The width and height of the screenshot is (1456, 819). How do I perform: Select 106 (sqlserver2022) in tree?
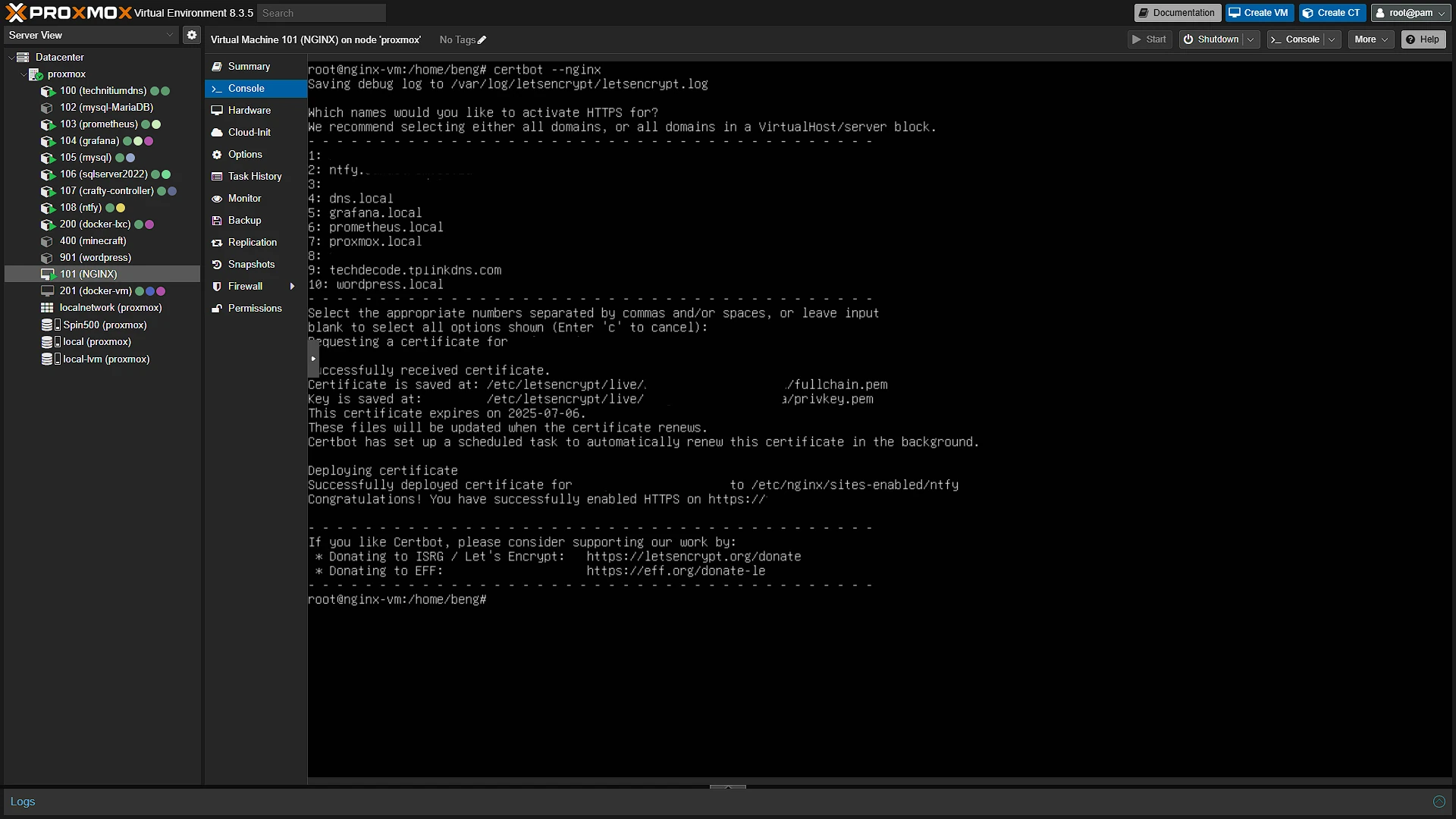point(102,174)
